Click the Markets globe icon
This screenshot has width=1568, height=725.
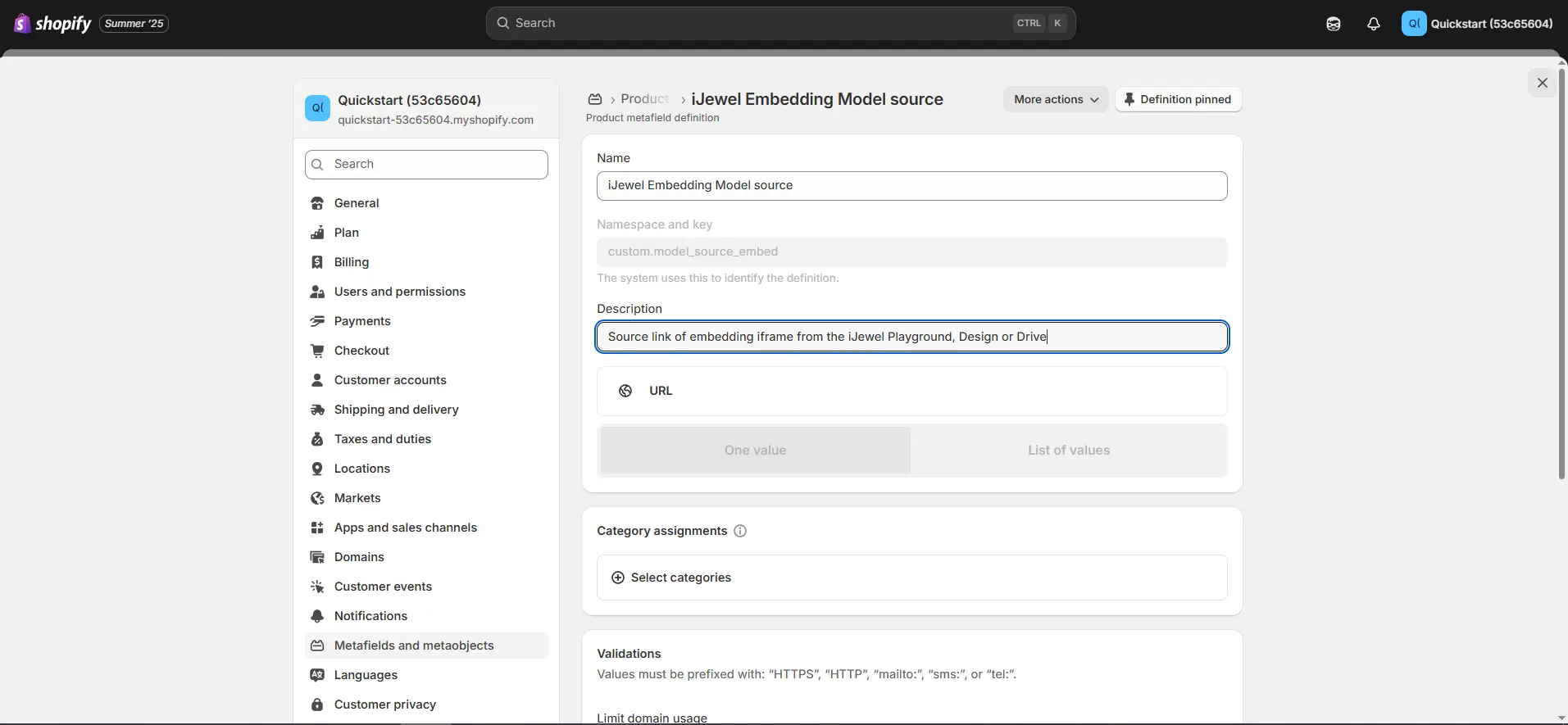click(317, 498)
